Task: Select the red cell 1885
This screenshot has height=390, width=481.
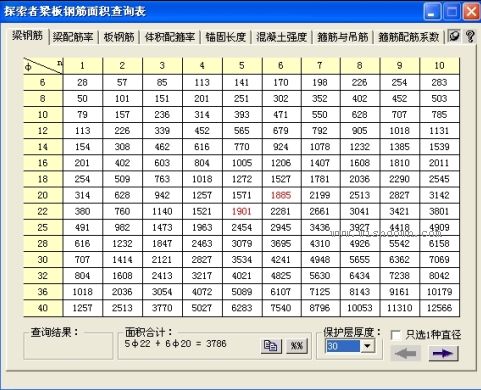Action: [281, 195]
